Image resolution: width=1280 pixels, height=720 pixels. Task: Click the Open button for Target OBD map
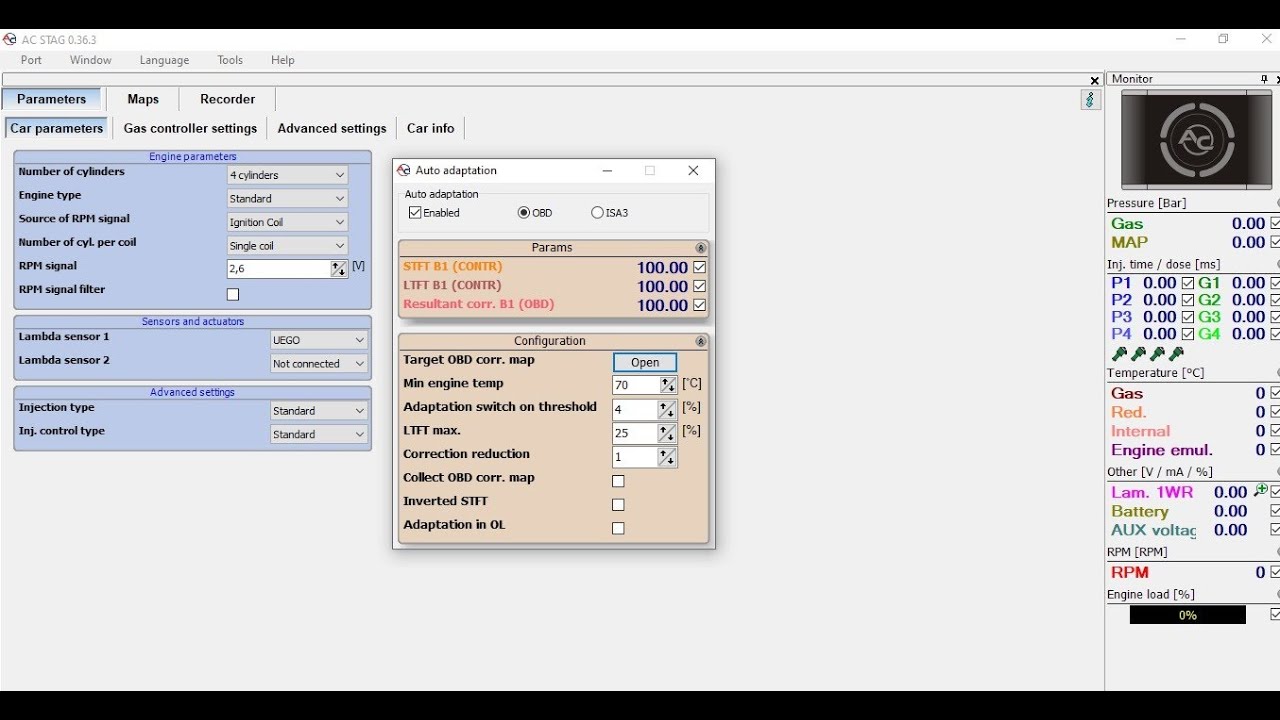[x=645, y=362]
